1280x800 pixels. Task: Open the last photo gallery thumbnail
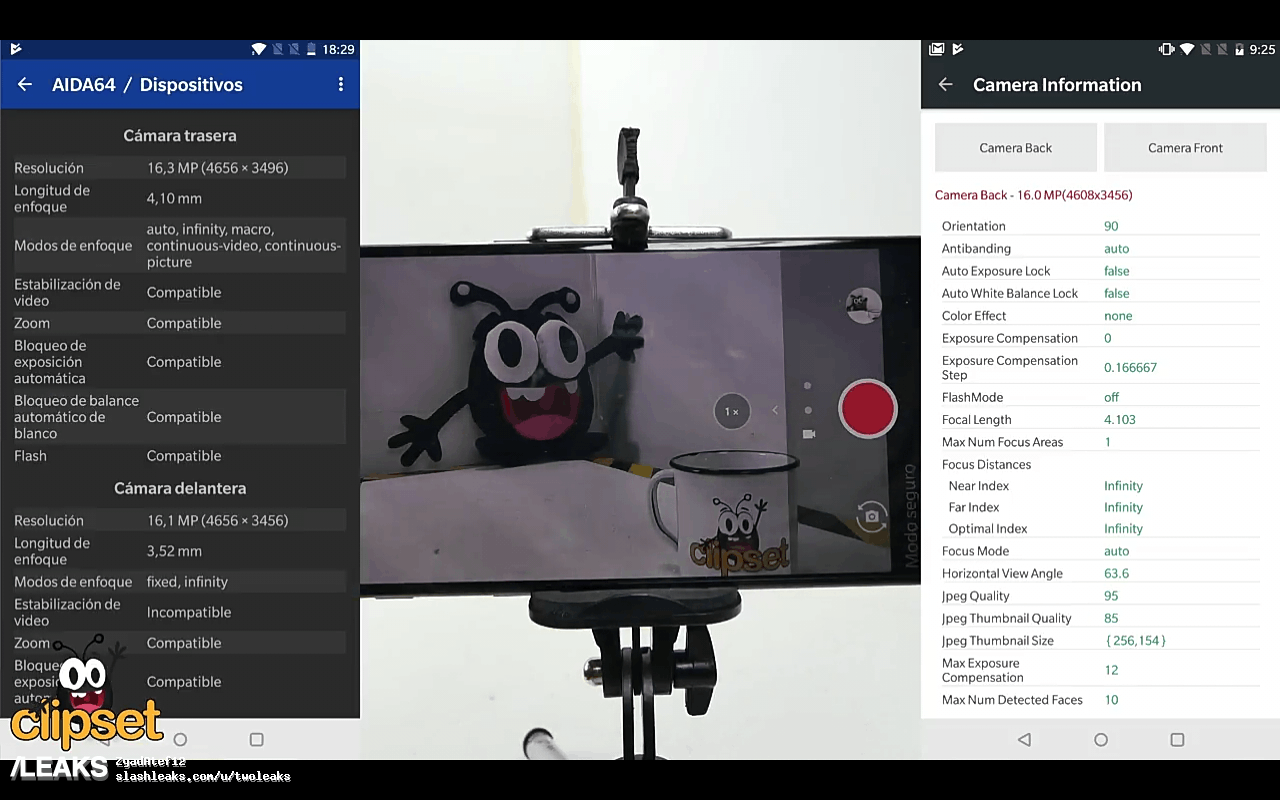click(863, 306)
